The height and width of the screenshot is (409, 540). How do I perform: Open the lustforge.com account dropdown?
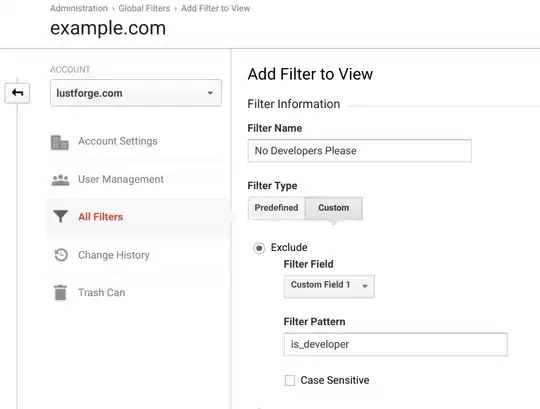tap(136, 93)
